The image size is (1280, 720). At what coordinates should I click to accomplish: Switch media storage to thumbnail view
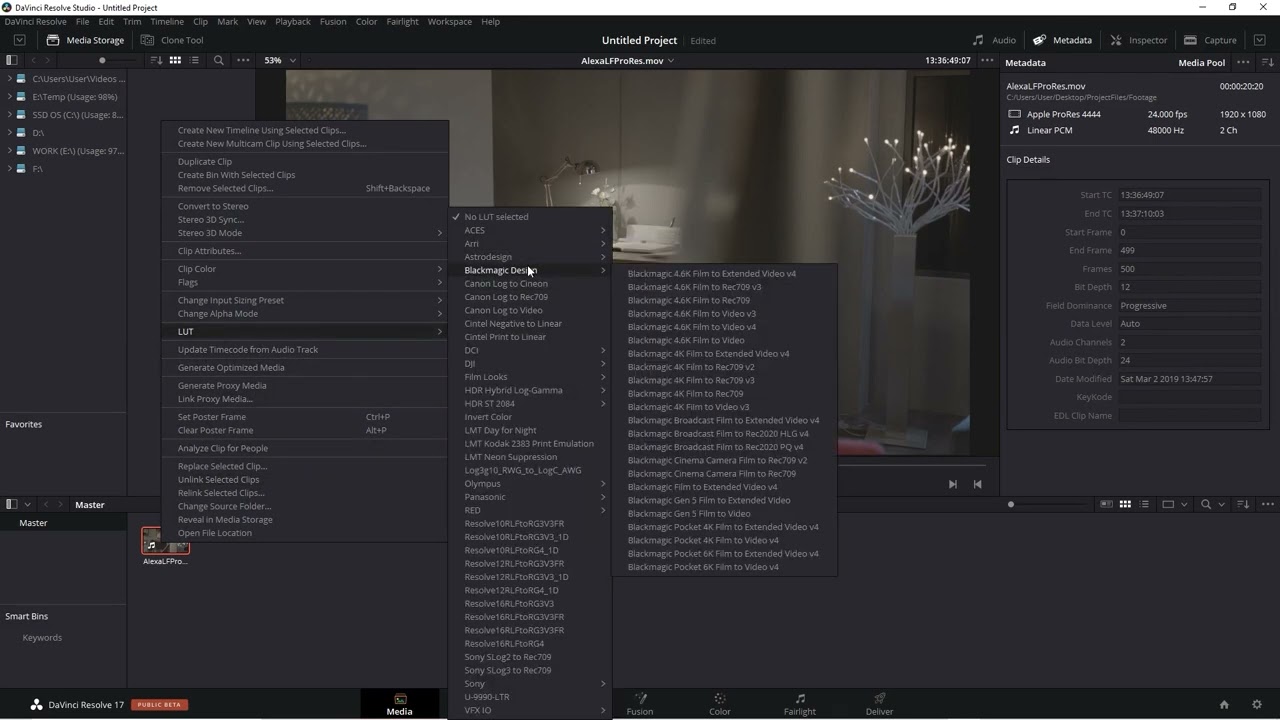tap(175, 60)
